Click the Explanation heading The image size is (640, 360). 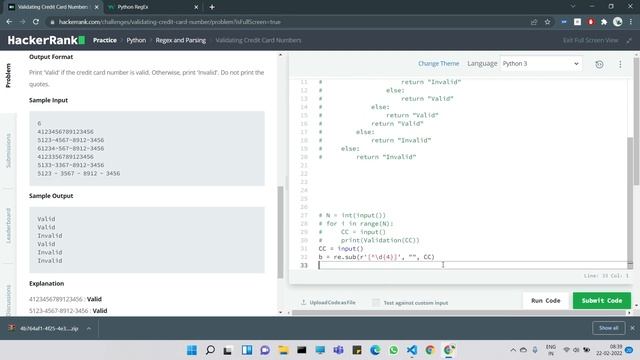click(x=47, y=283)
